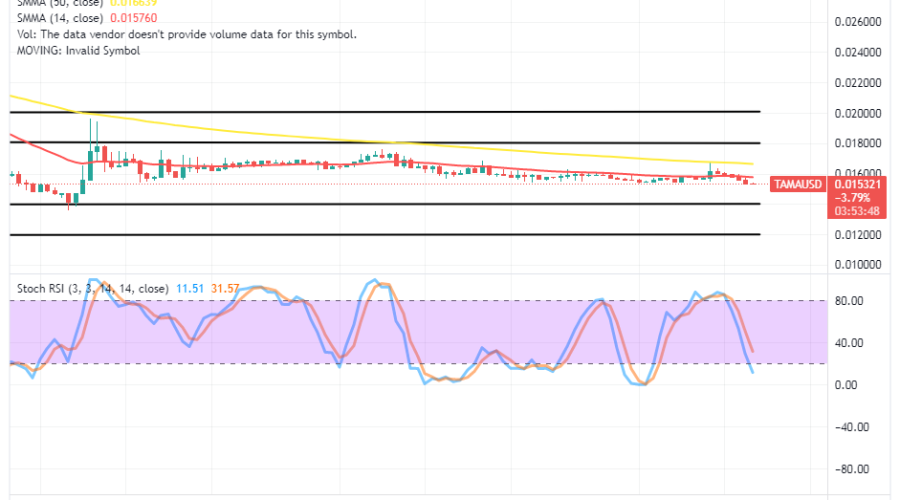900x500 pixels.
Task: Select the current price label 0.015321
Action: click(x=858, y=184)
